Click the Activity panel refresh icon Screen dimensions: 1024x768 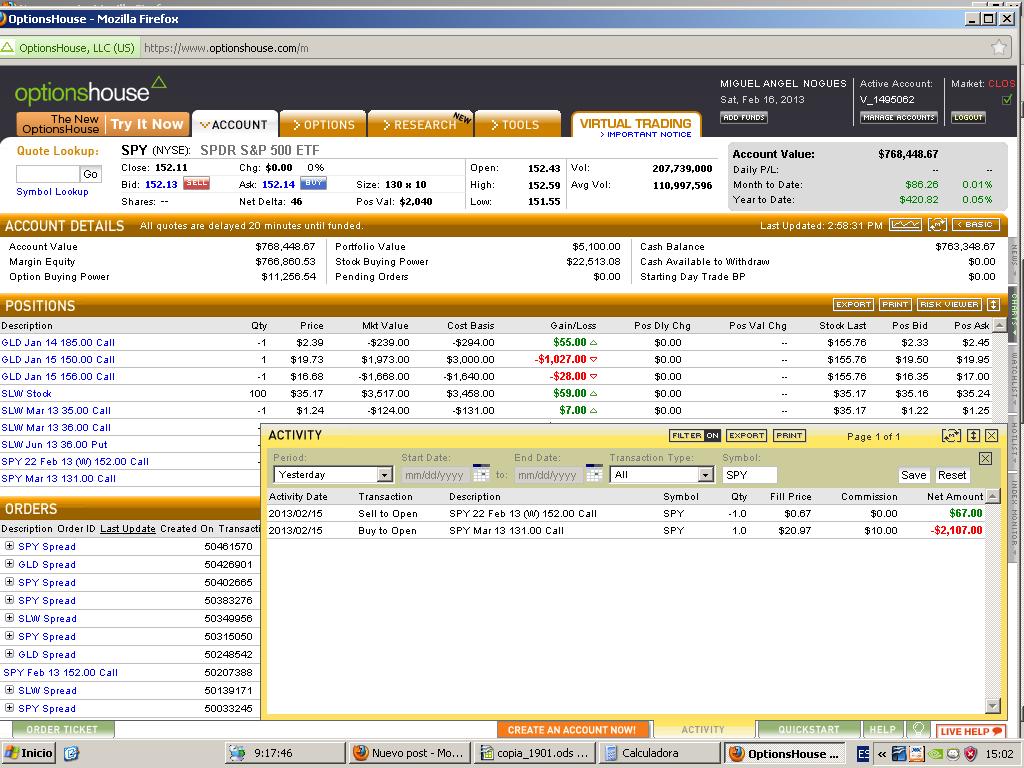[x=951, y=436]
